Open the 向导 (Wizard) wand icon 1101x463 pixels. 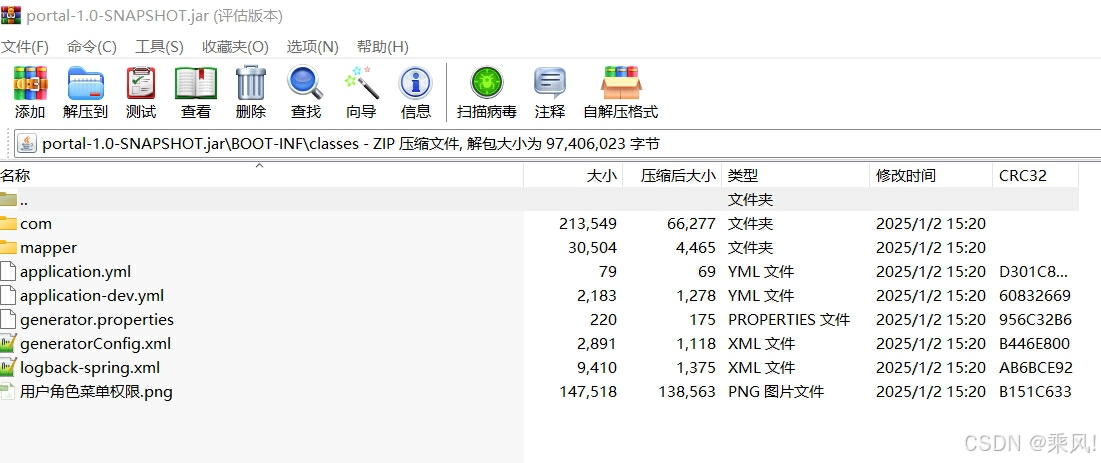click(x=361, y=84)
